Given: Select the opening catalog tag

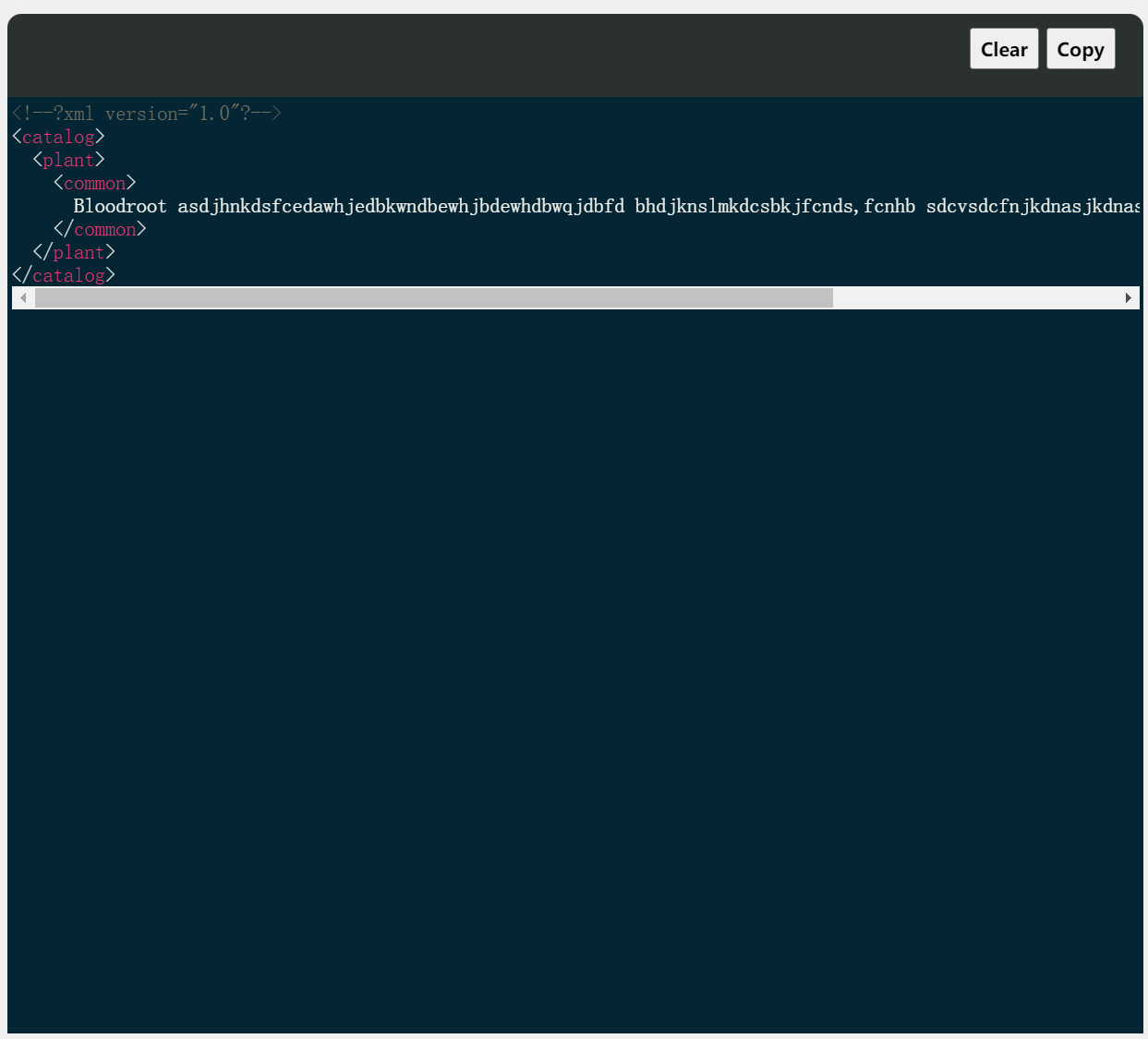Looking at the screenshot, I should (57, 137).
